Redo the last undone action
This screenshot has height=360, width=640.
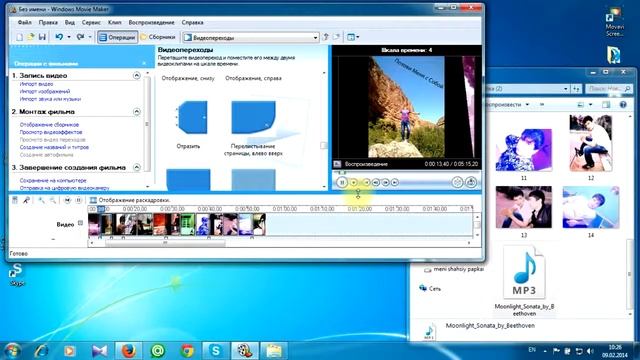[80, 37]
